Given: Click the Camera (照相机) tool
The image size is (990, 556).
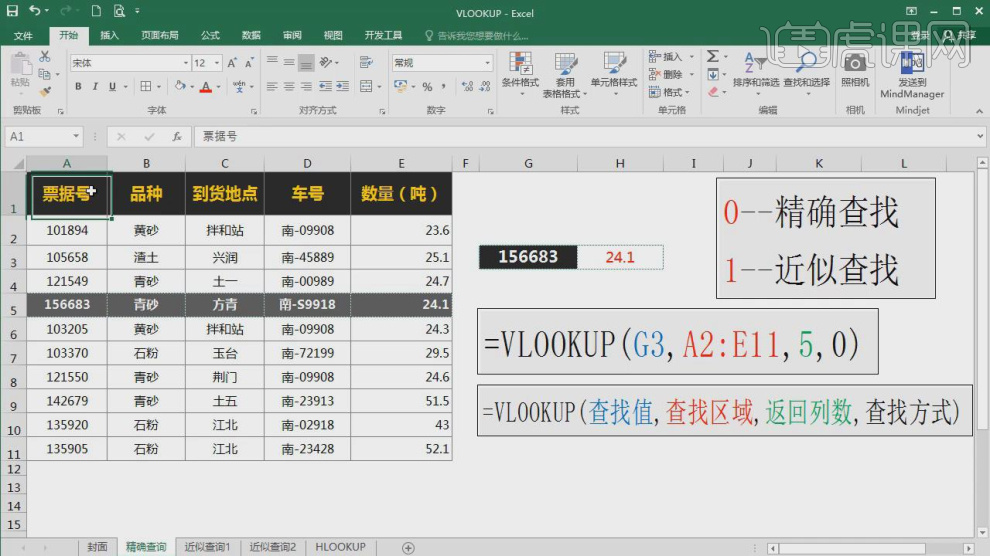Looking at the screenshot, I should coord(855,70).
